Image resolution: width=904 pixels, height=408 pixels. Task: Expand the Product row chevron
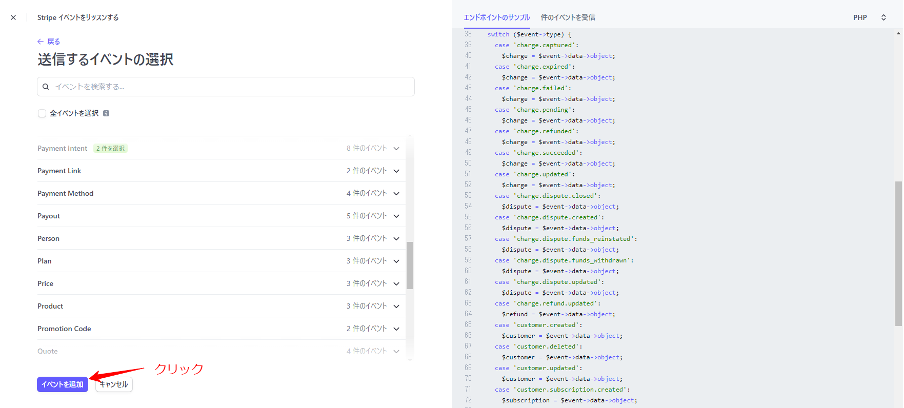(397, 306)
